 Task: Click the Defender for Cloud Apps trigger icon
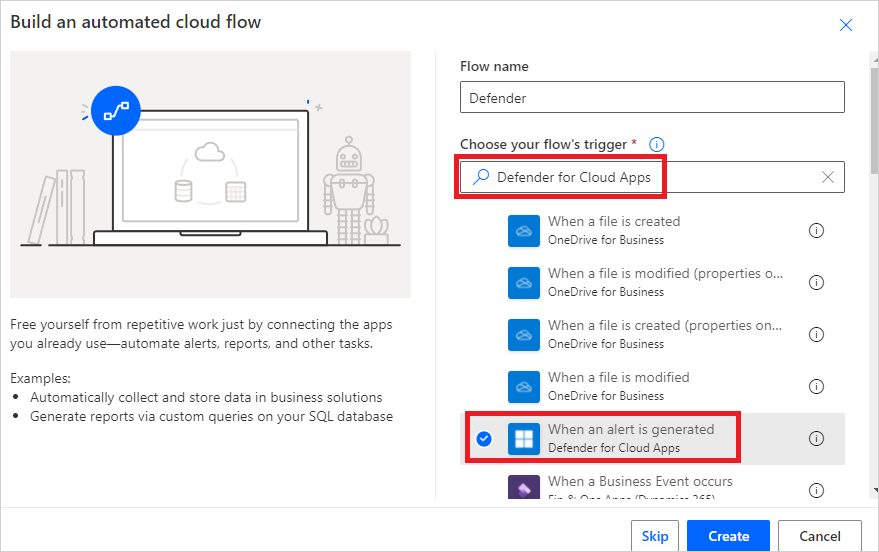[x=523, y=438]
